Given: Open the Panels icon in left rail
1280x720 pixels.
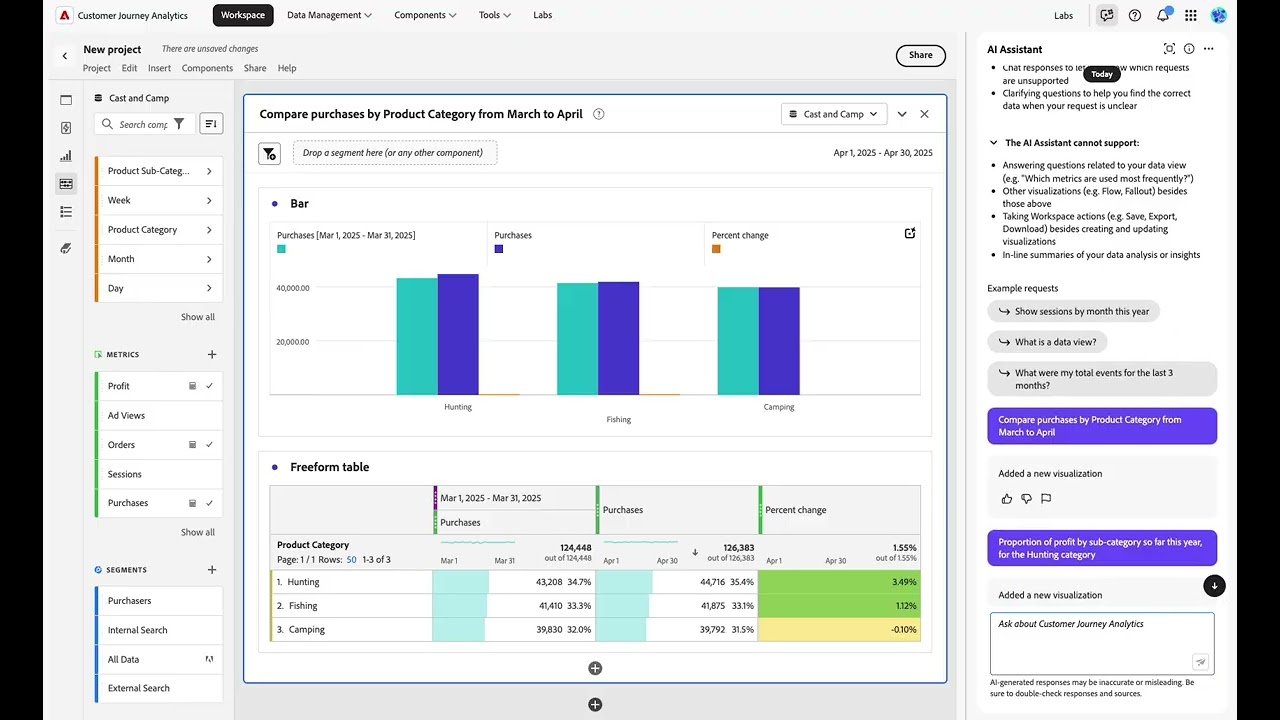Looking at the screenshot, I should click(x=66, y=100).
